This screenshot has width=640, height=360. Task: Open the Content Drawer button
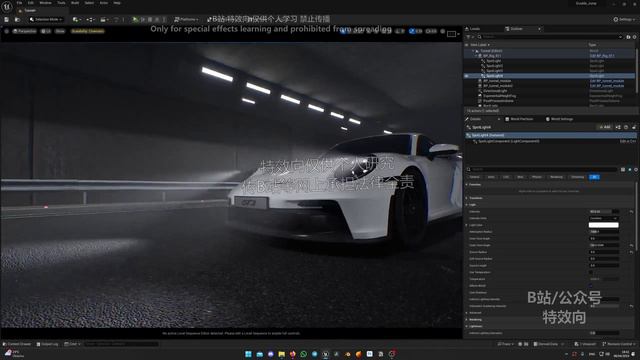point(17,344)
